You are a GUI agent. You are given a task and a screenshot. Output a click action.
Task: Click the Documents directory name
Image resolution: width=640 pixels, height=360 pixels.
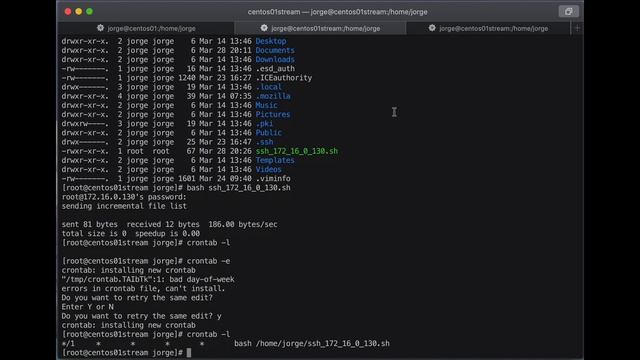pyautogui.click(x=275, y=50)
